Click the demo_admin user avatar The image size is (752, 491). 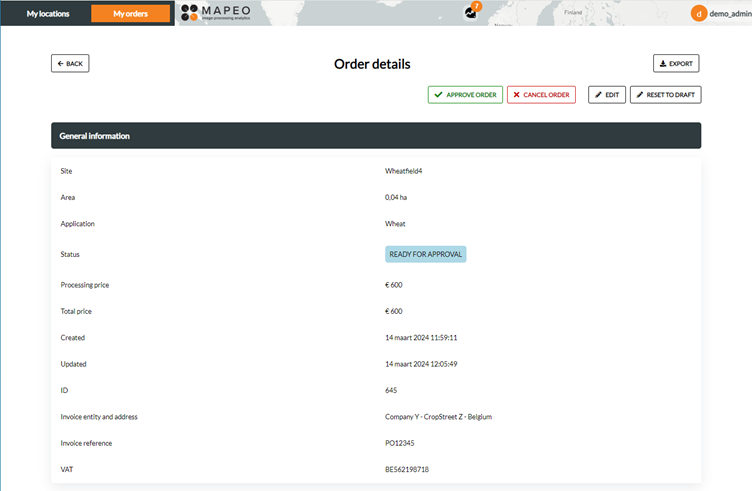pyautogui.click(x=699, y=13)
